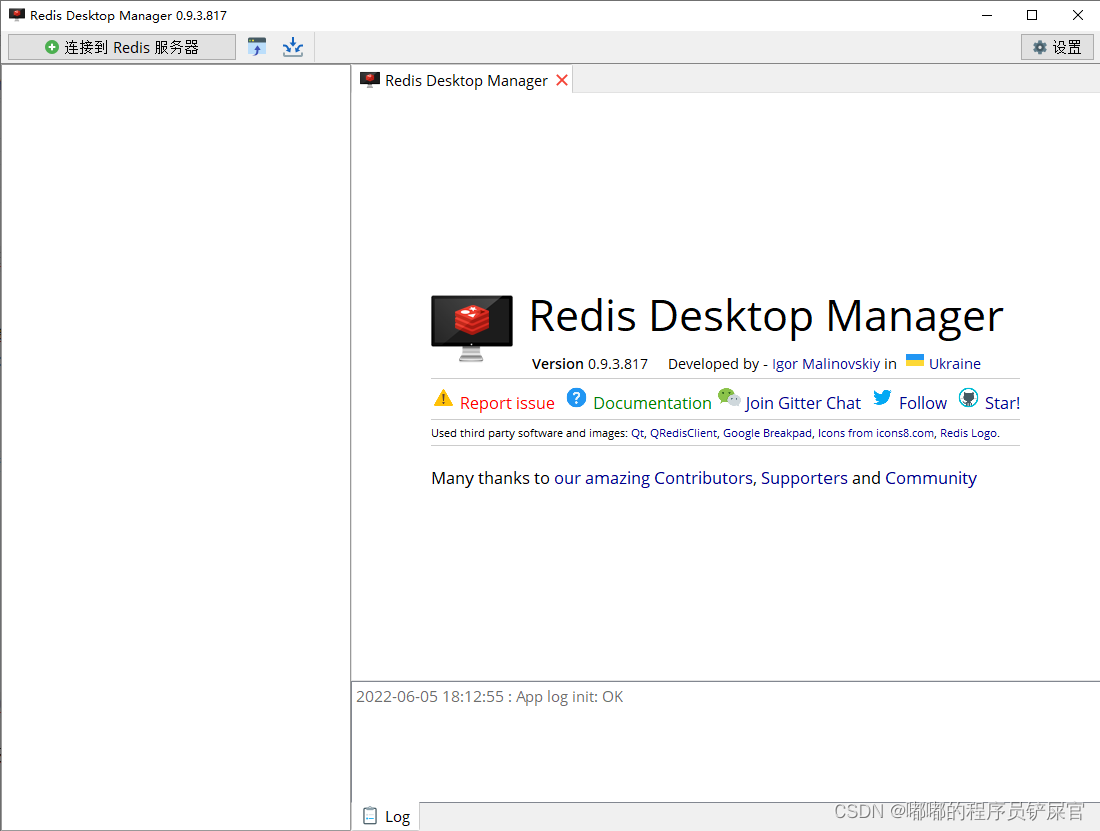This screenshot has height=831, width=1100.
Task: Open the Qt third-party link
Action: tap(637, 433)
